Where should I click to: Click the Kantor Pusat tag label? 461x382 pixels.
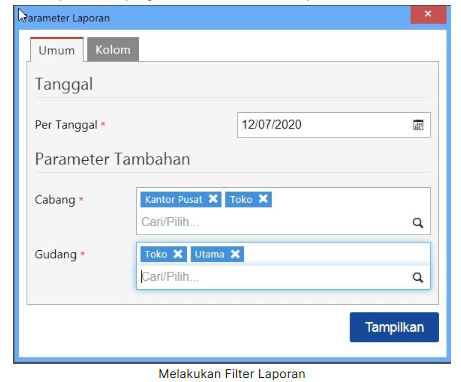click(x=174, y=199)
